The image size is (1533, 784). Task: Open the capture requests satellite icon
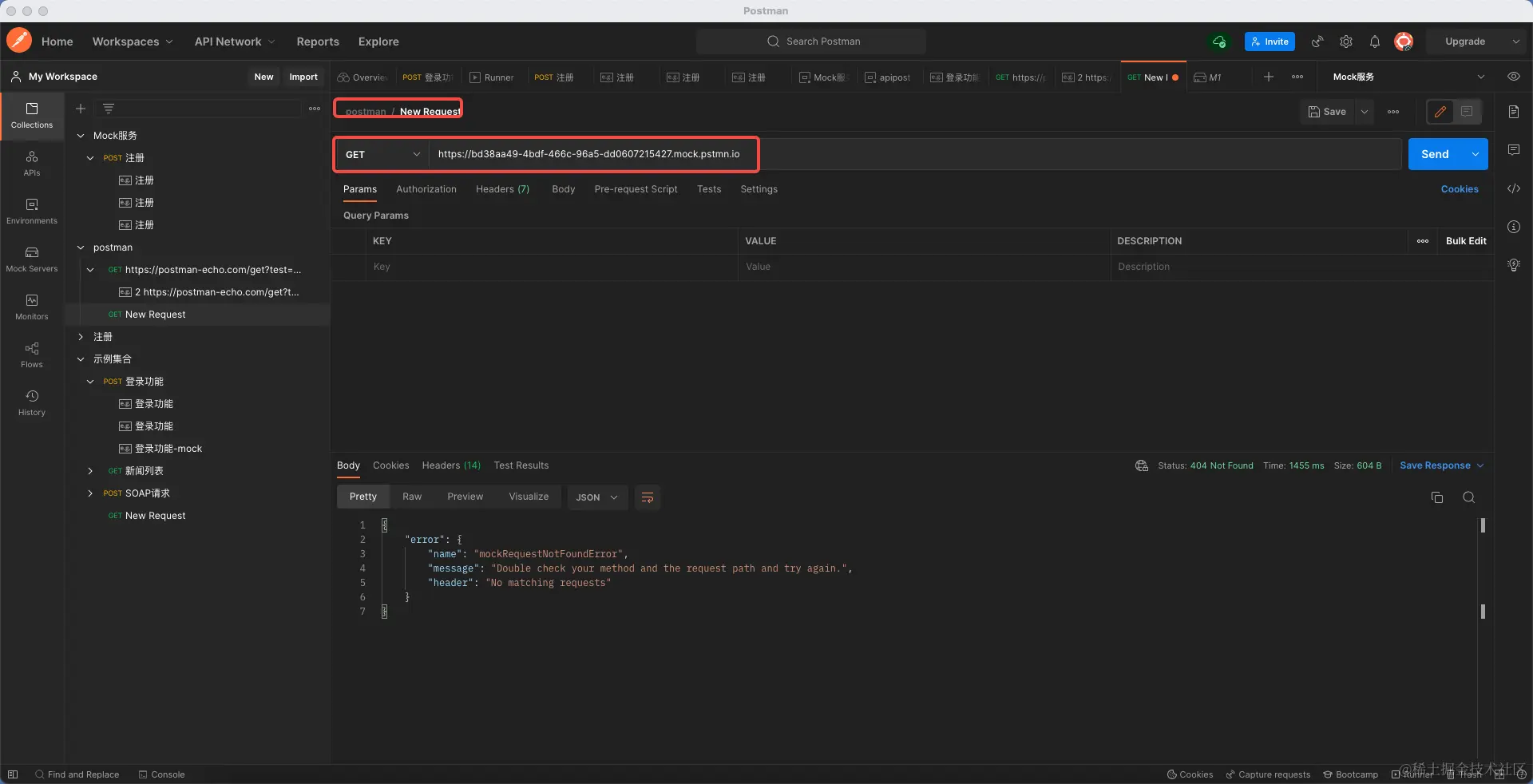pyautogui.click(x=1317, y=42)
